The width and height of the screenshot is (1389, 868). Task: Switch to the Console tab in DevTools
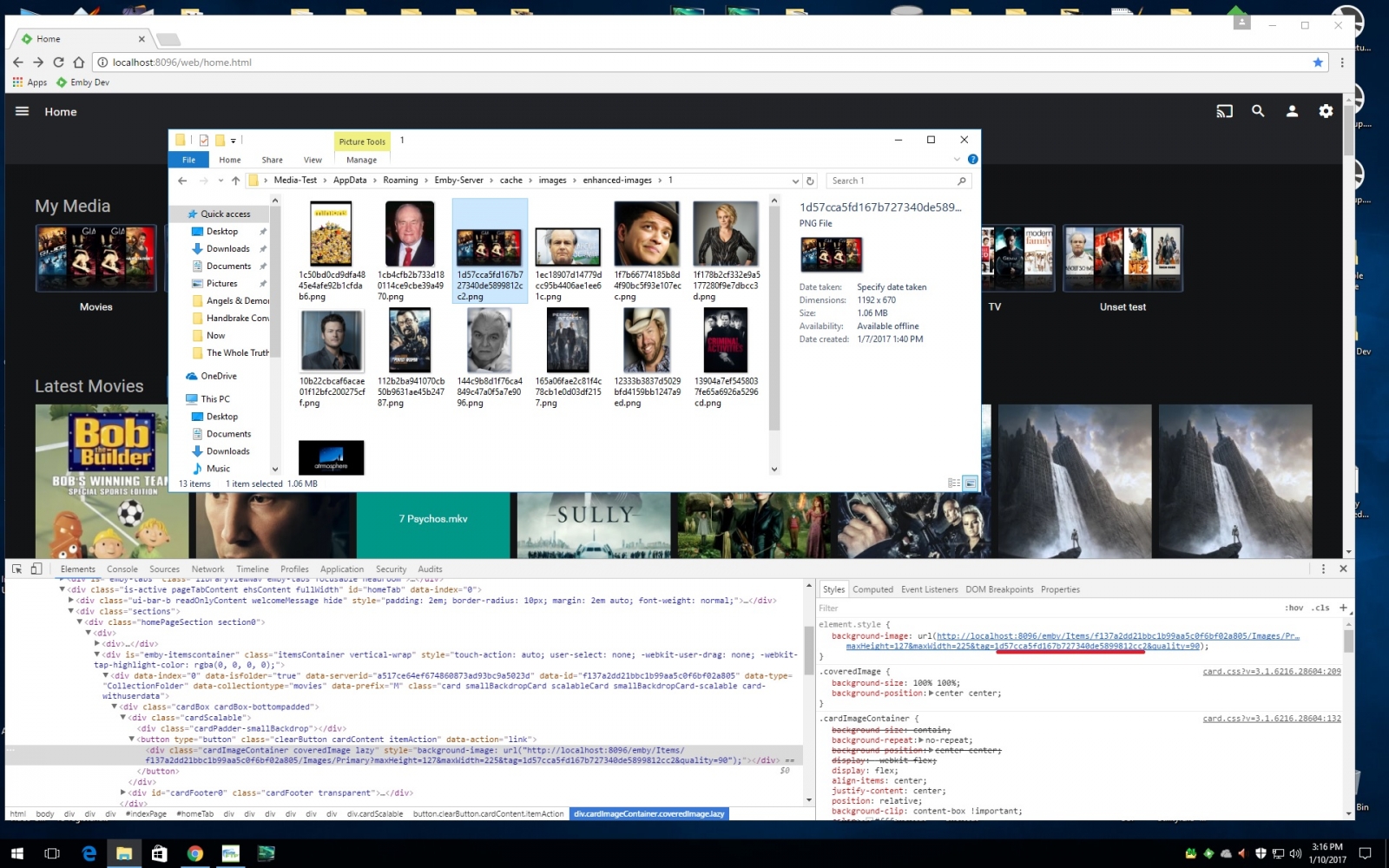(122, 569)
